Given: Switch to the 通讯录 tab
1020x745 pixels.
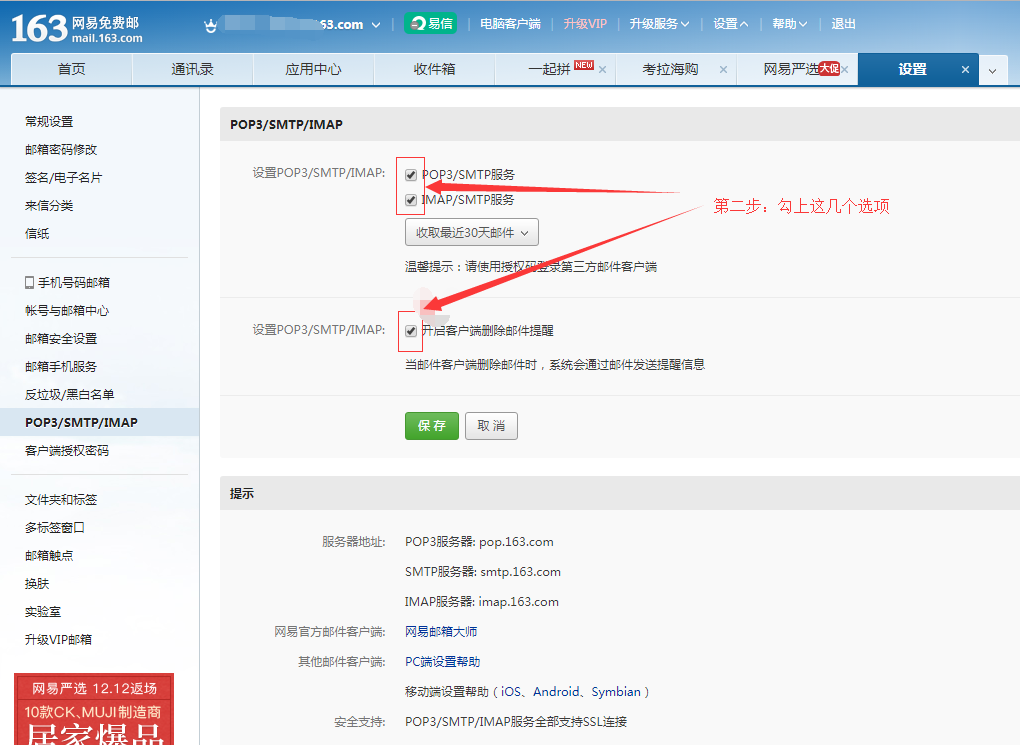Looking at the screenshot, I should coord(193,70).
